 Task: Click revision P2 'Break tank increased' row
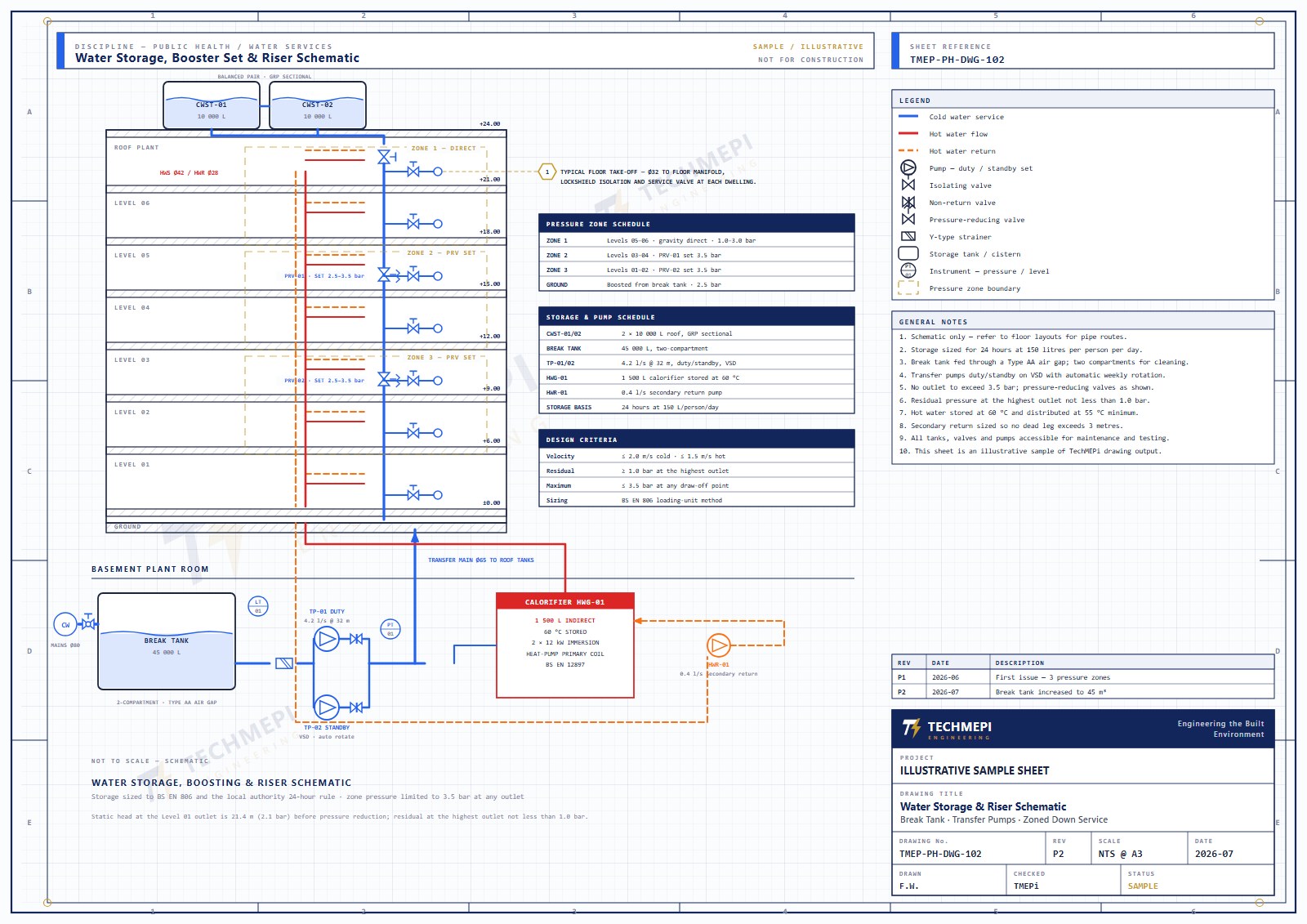pos(1083,692)
